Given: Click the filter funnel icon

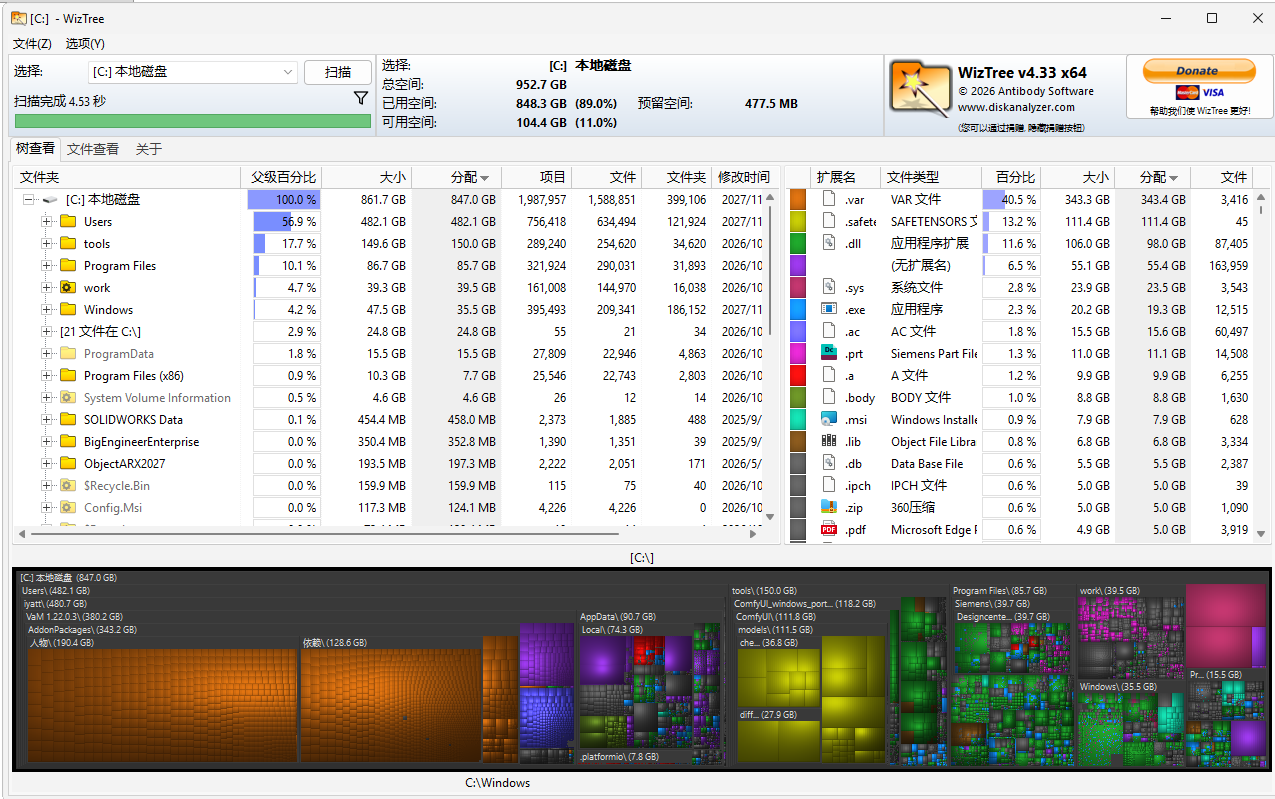Looking at the screenshot, I should point(361,99).
